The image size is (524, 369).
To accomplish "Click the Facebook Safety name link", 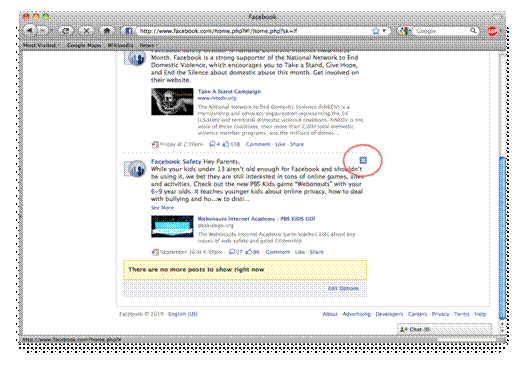I will [x=176, y=161].
